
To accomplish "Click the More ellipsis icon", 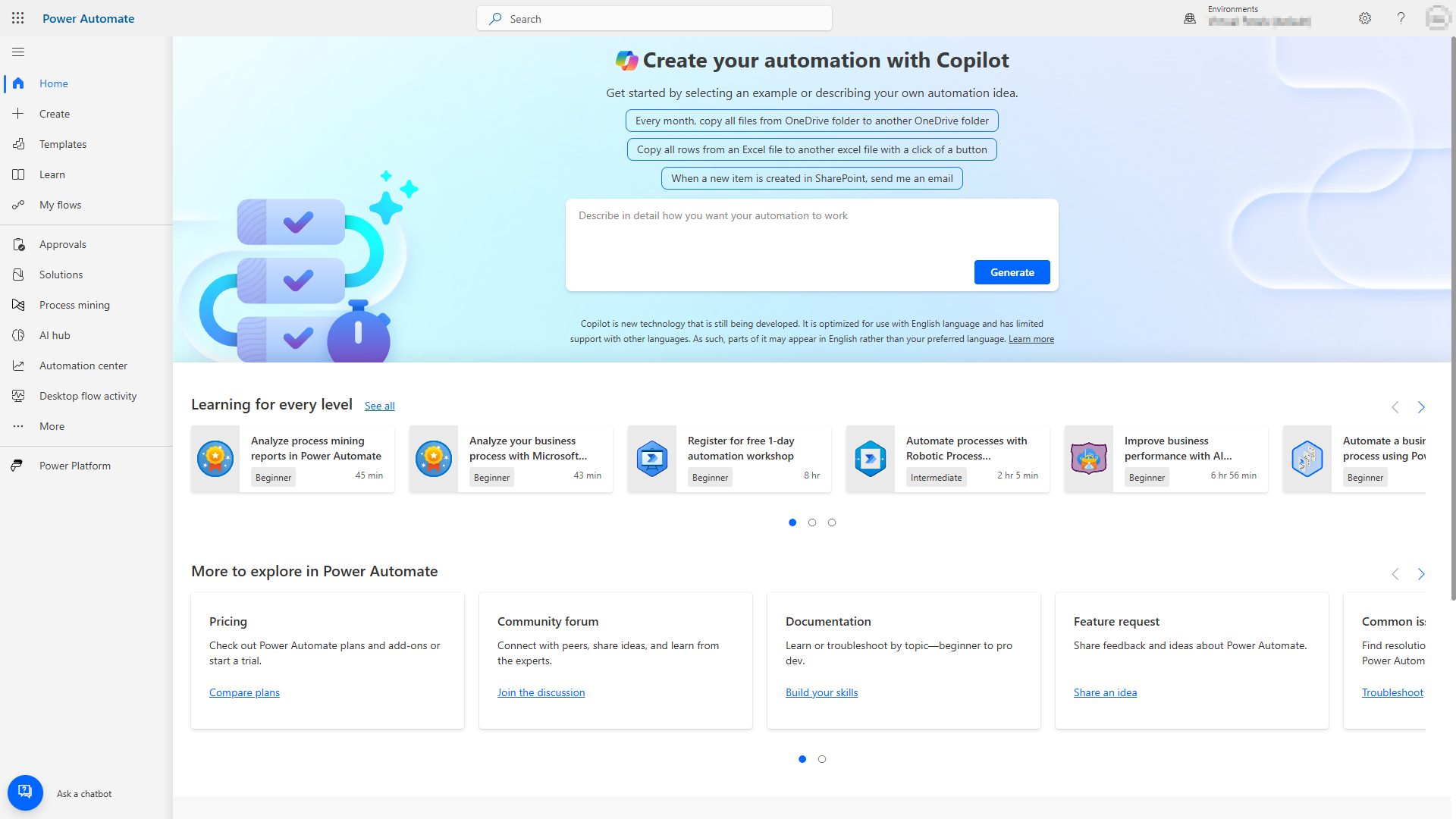I will click(18, 426).
